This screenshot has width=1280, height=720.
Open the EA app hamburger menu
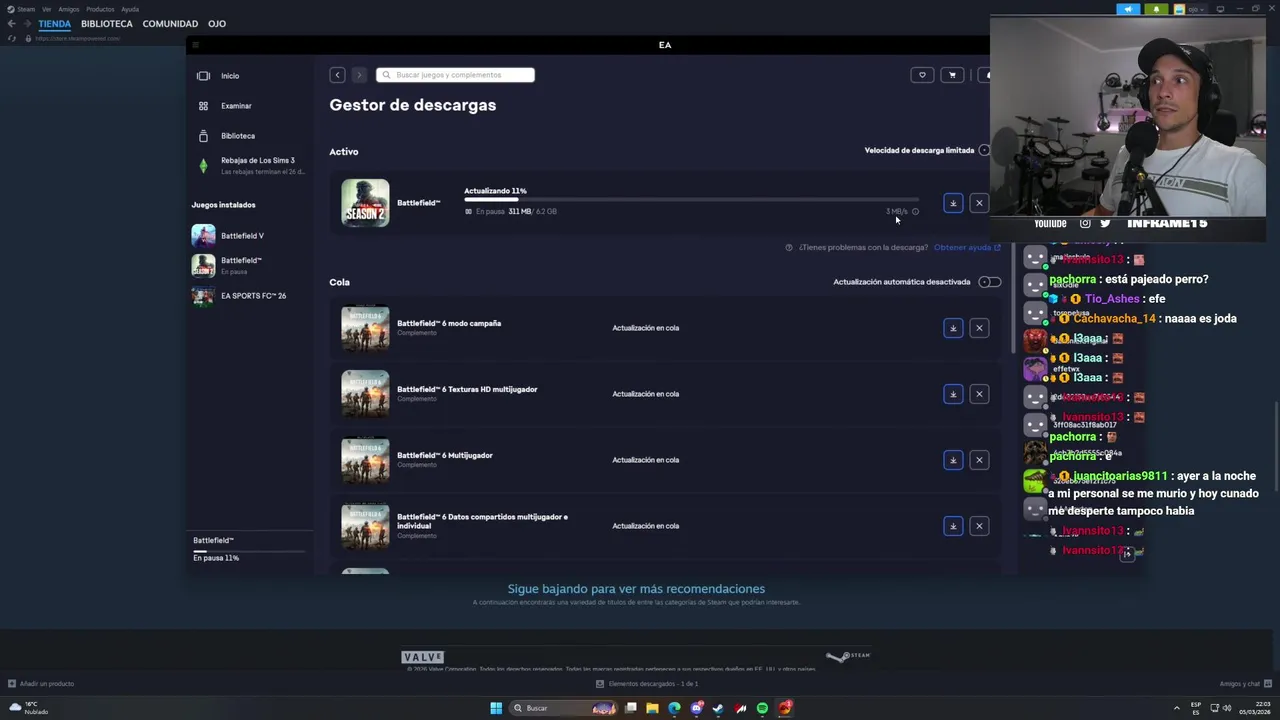point(196,45)
